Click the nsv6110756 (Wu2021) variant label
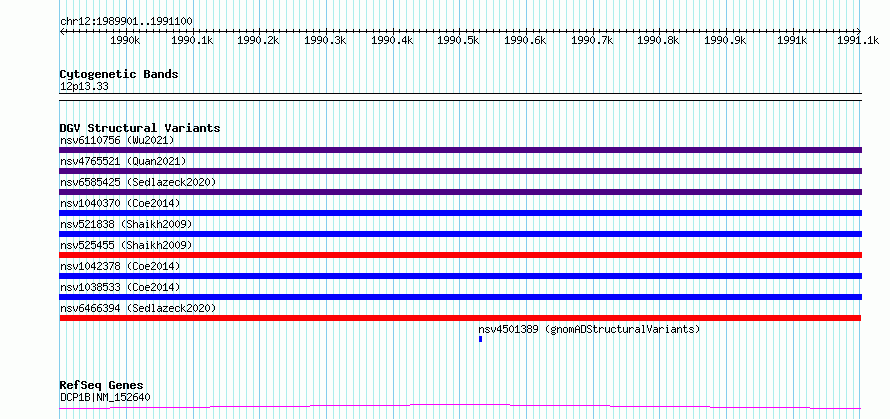 (117, 140)
